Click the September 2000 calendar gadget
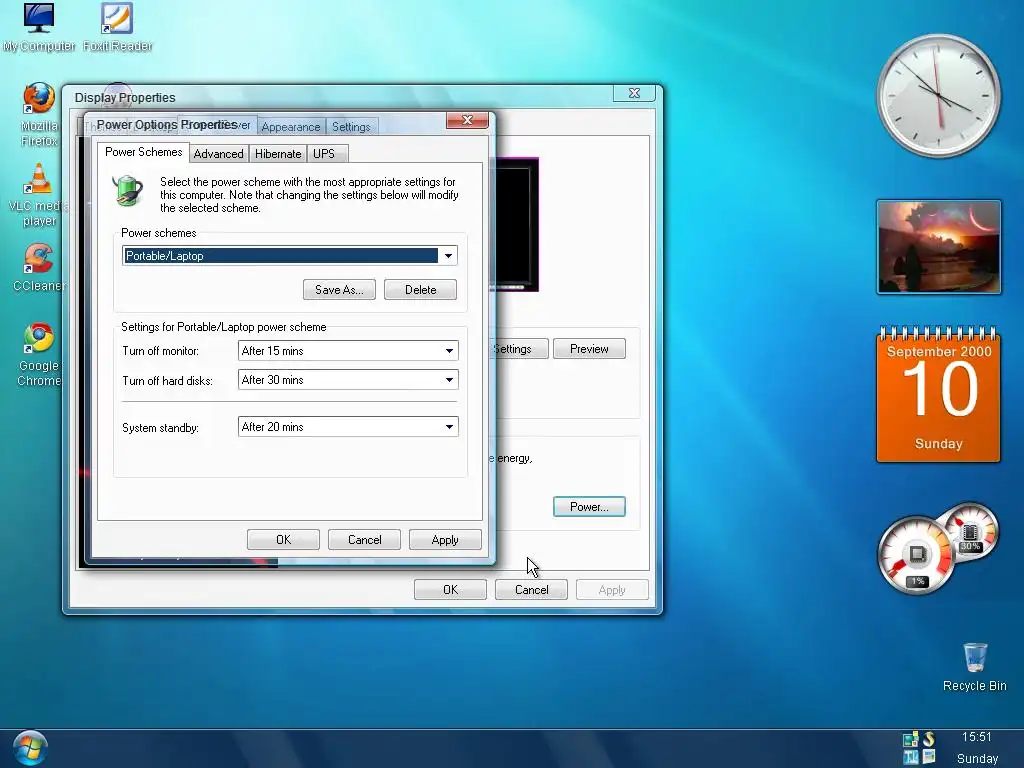 pos(938,394)
